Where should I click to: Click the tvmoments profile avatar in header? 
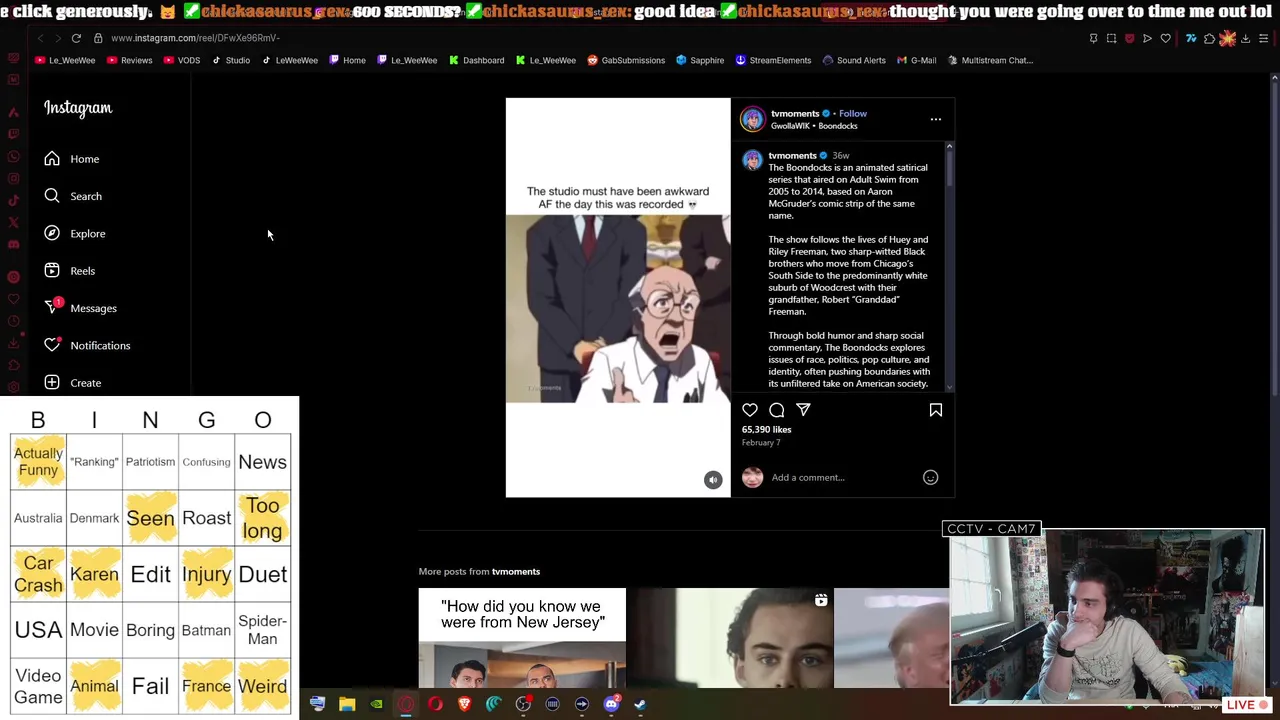(x=752, y=119)
